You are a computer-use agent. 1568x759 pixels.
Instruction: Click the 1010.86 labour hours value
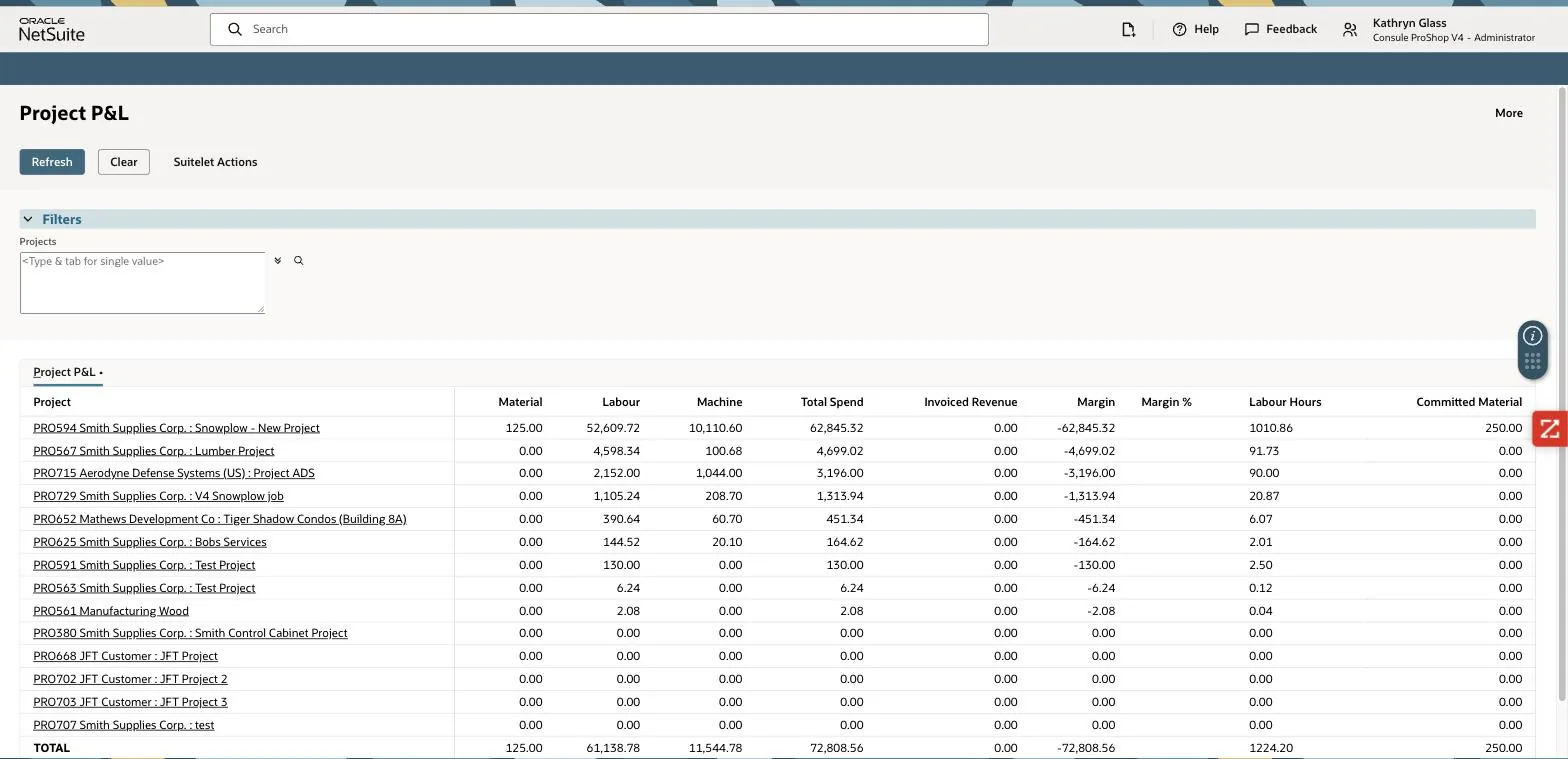[1271, 428]
